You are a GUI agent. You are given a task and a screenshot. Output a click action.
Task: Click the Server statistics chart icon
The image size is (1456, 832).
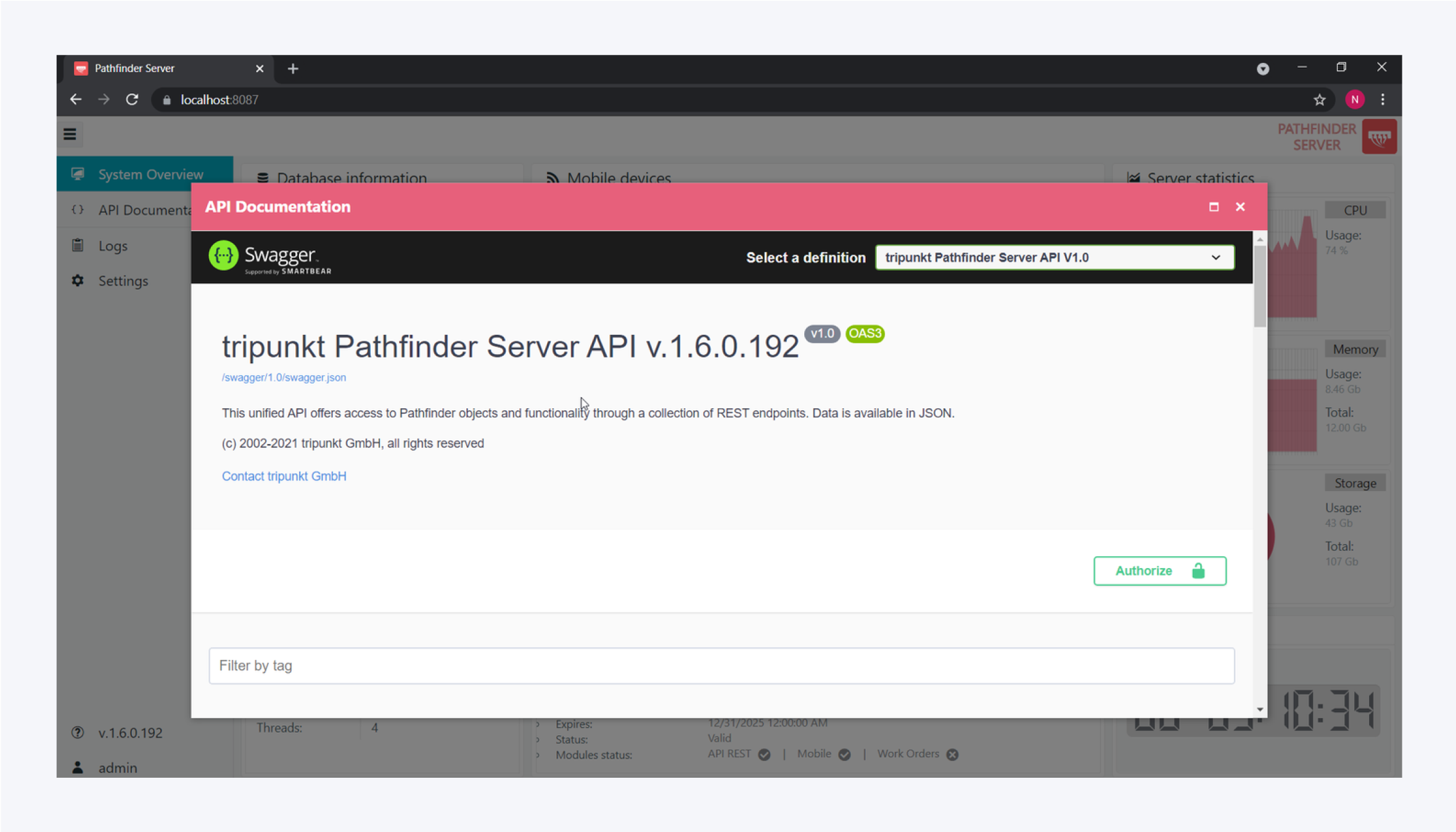pos(1133,178)
